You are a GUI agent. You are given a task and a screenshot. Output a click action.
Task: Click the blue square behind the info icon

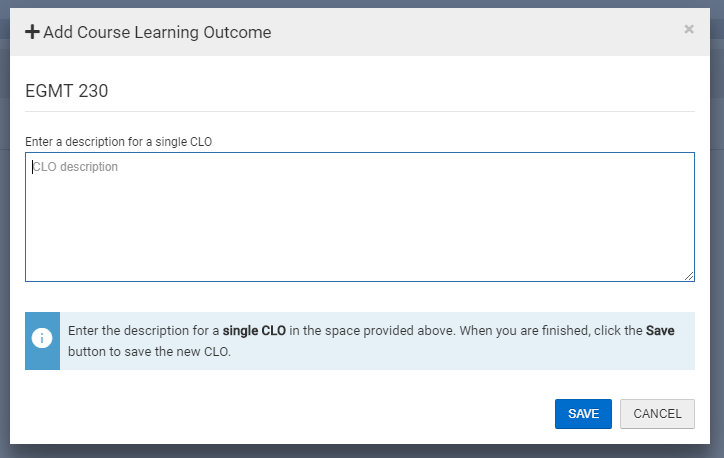click(42, 341)
